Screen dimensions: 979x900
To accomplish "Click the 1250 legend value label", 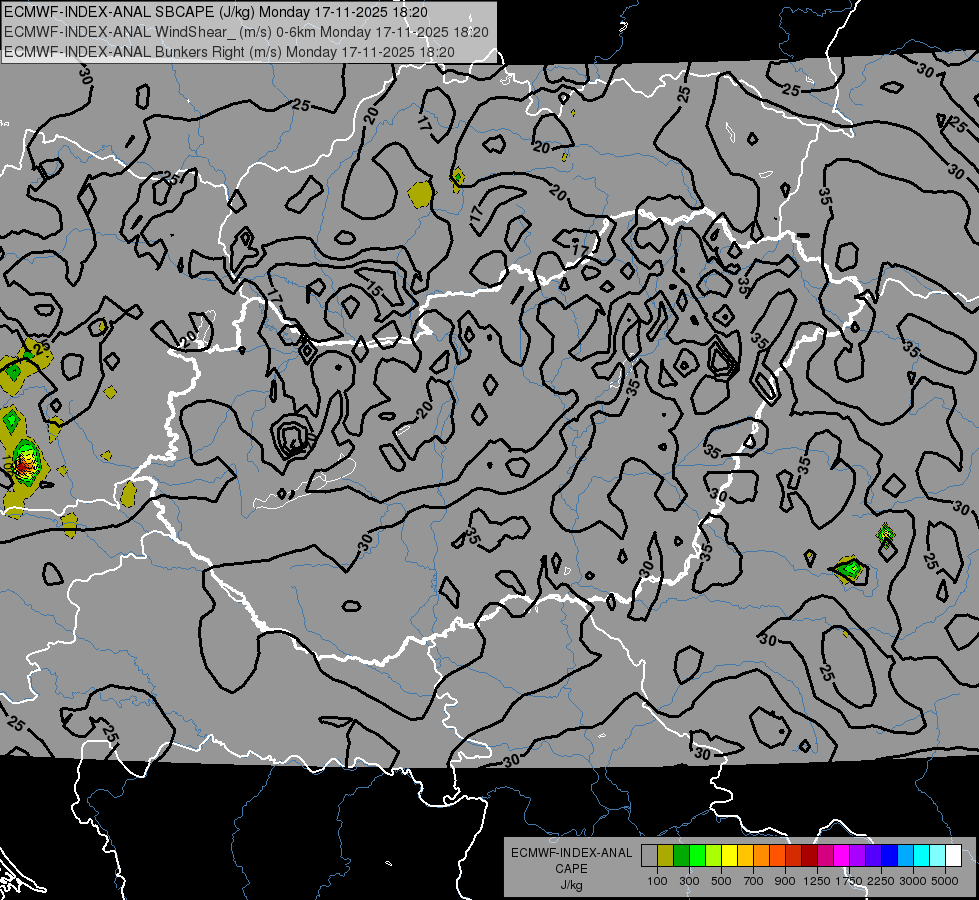I will pyautogui.click(x=817, y=881).
